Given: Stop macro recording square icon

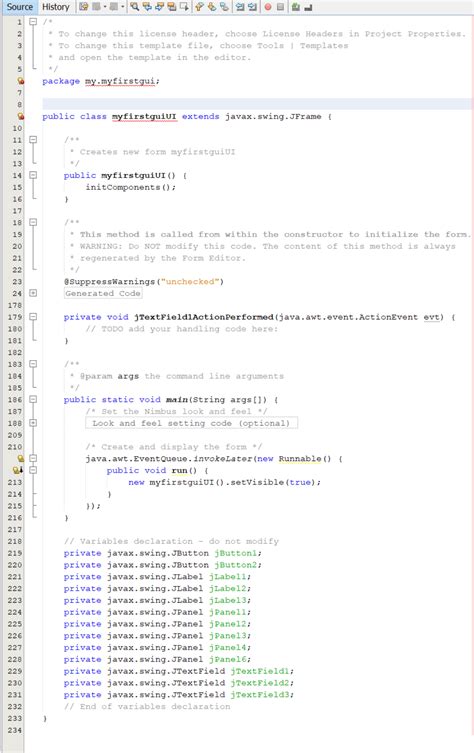Looking at the screenshot, I should tap(280, 7).
